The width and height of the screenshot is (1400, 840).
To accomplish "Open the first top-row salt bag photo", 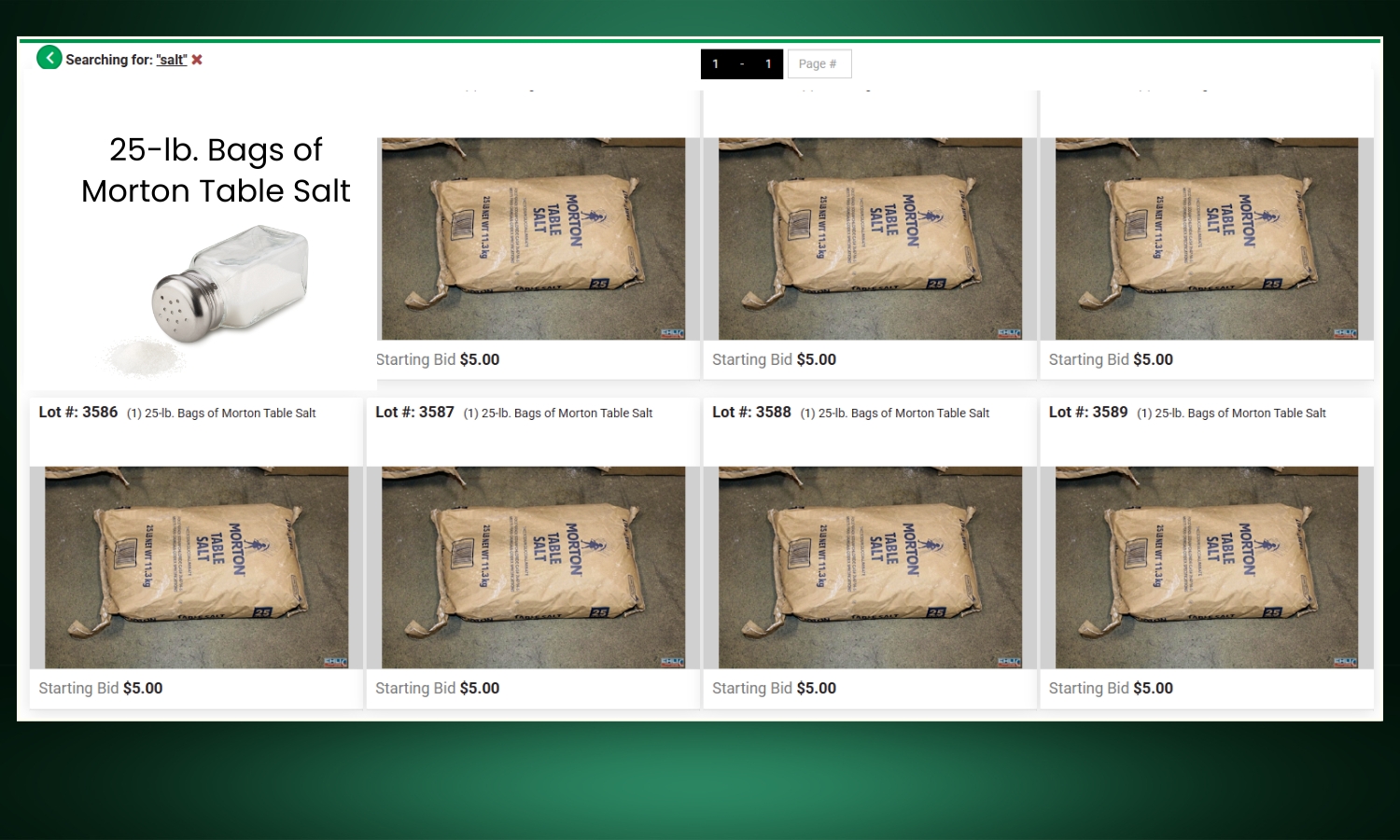I will pos(533,239).
